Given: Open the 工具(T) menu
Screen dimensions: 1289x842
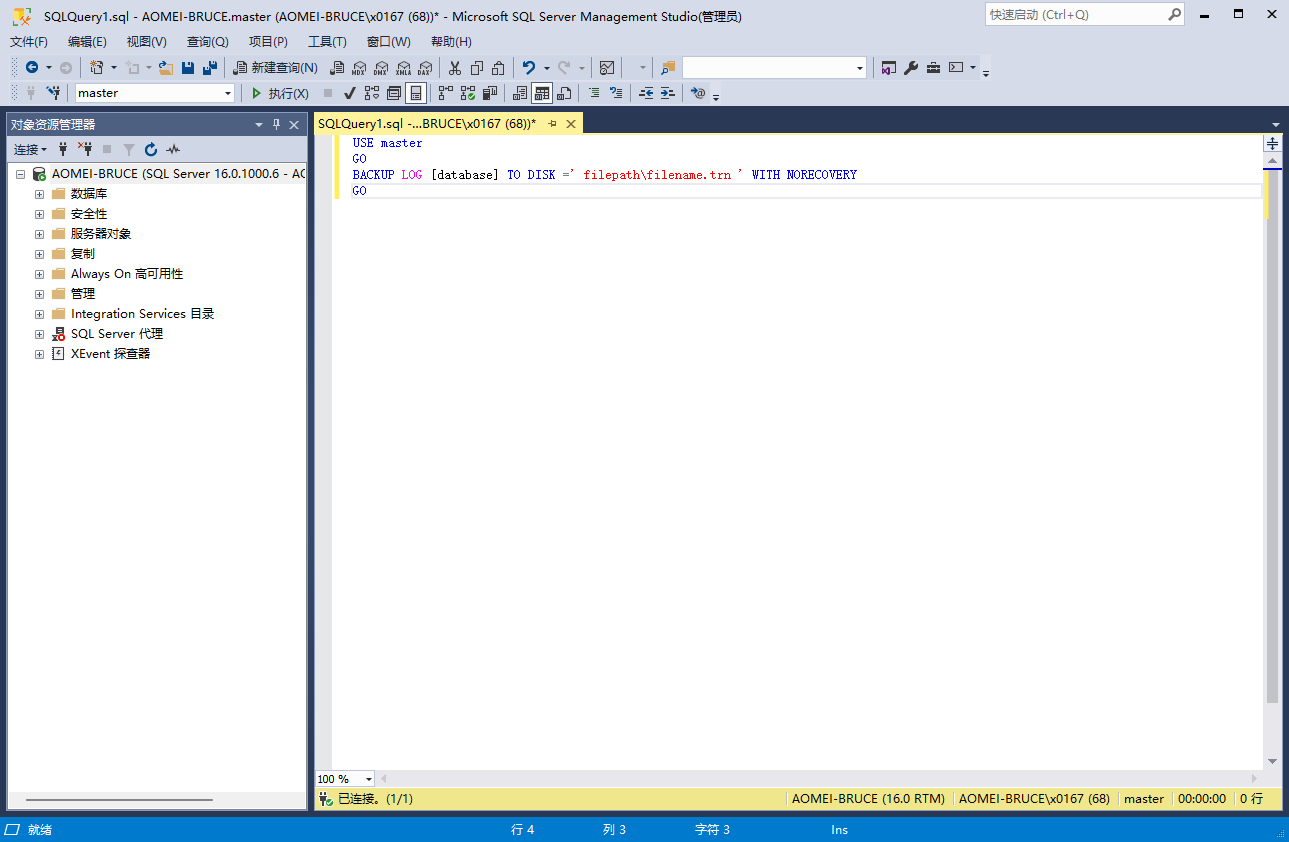Looking at the screenshot, I should coord(327,42).
